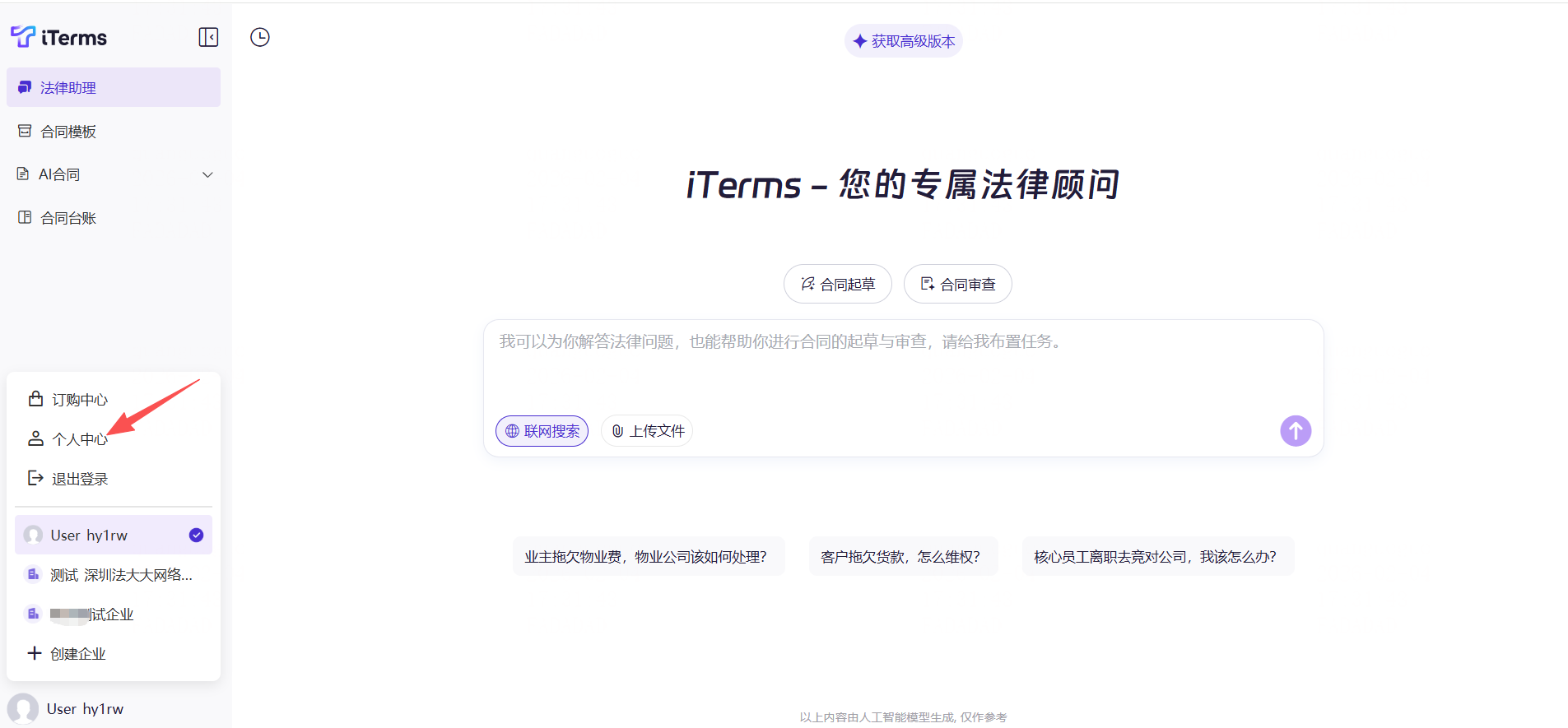1568x728 pixels.
Task: Open 合同台账 in the sidebar
Action: (x=114, y=218)
